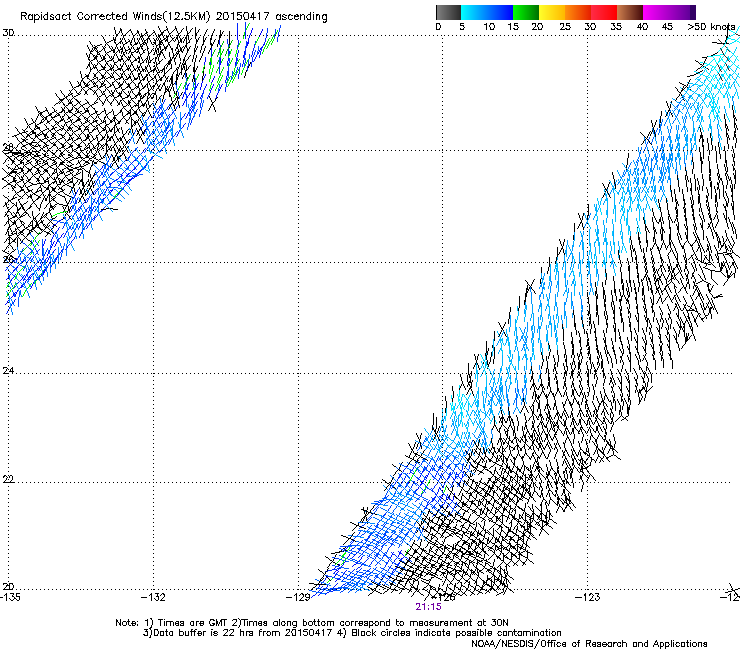
Task: Click the magenta-purple 40-50 knots color band
Action: (669, 12)
